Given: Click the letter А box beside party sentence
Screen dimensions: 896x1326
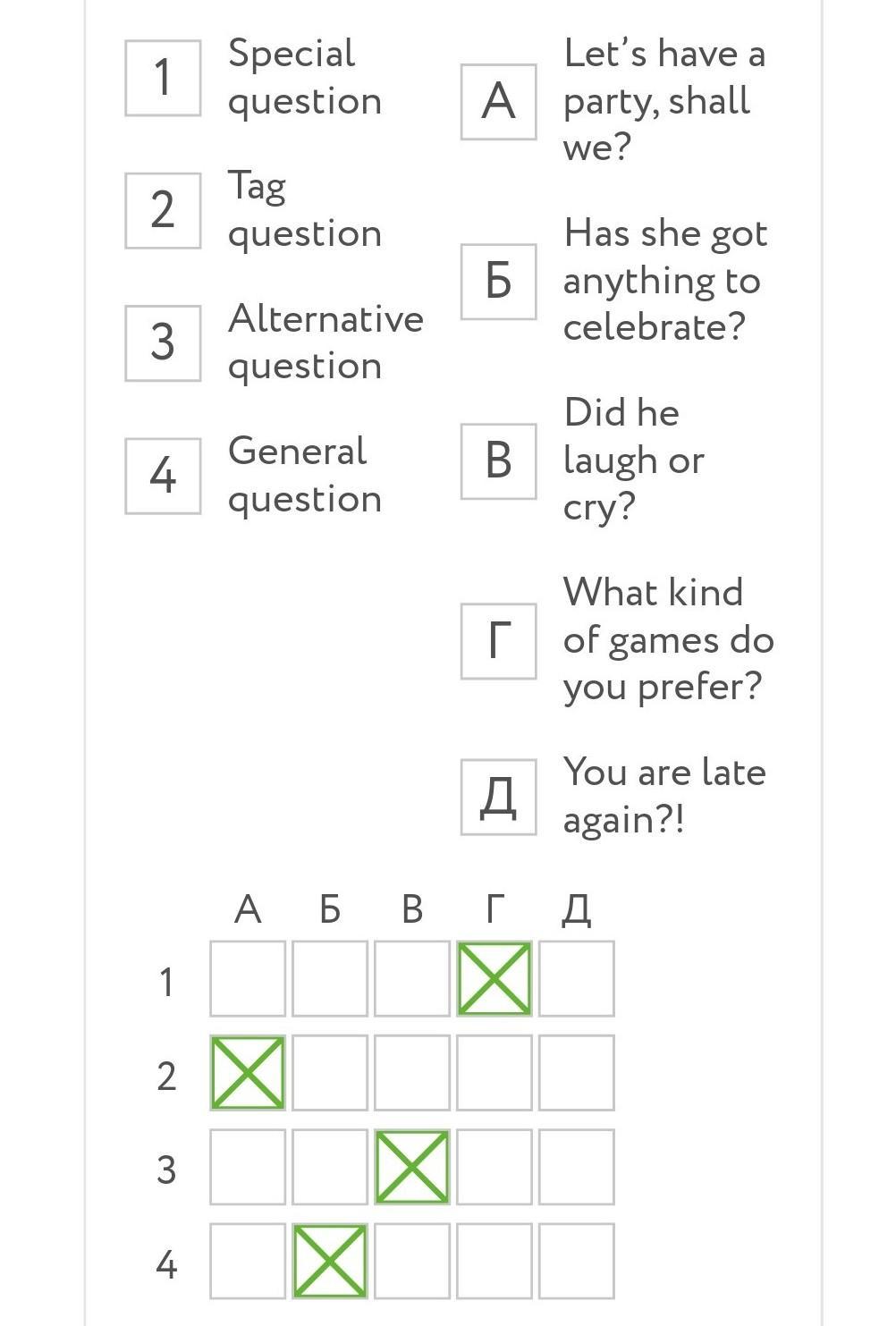Looking at the screenshot, I should [x=499, y=101].
